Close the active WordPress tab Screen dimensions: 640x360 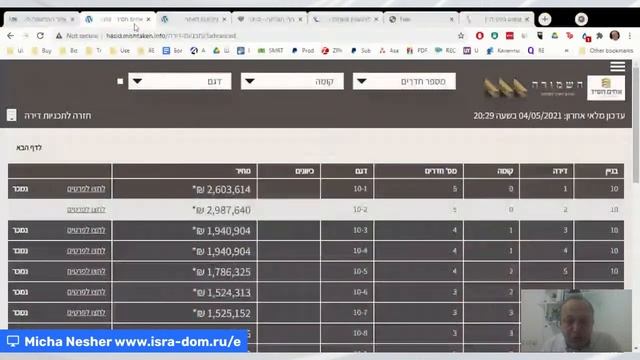149,19
